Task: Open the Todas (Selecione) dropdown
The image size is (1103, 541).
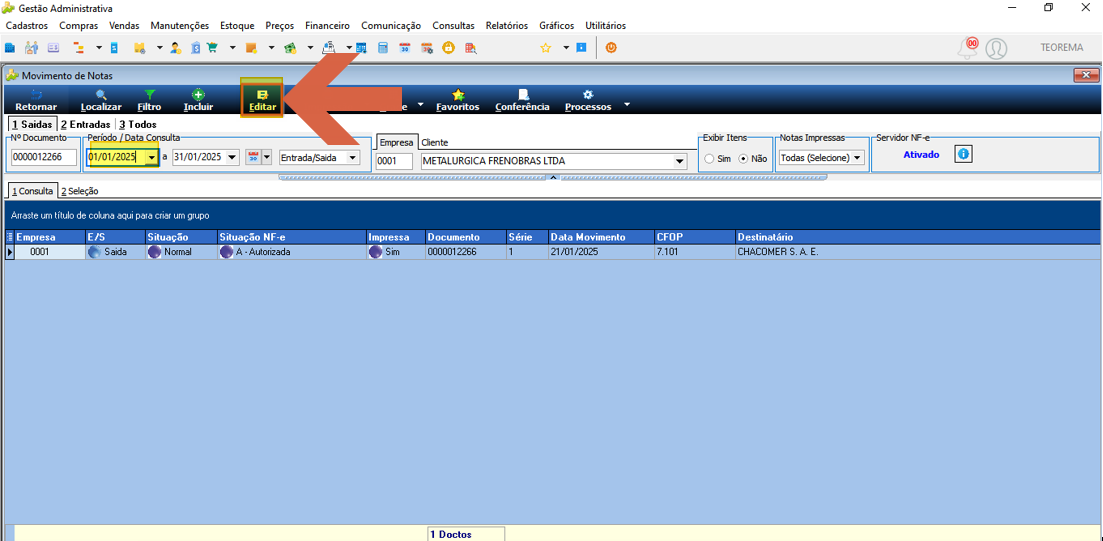Action: pyautogui.click(x=857, y=158)
